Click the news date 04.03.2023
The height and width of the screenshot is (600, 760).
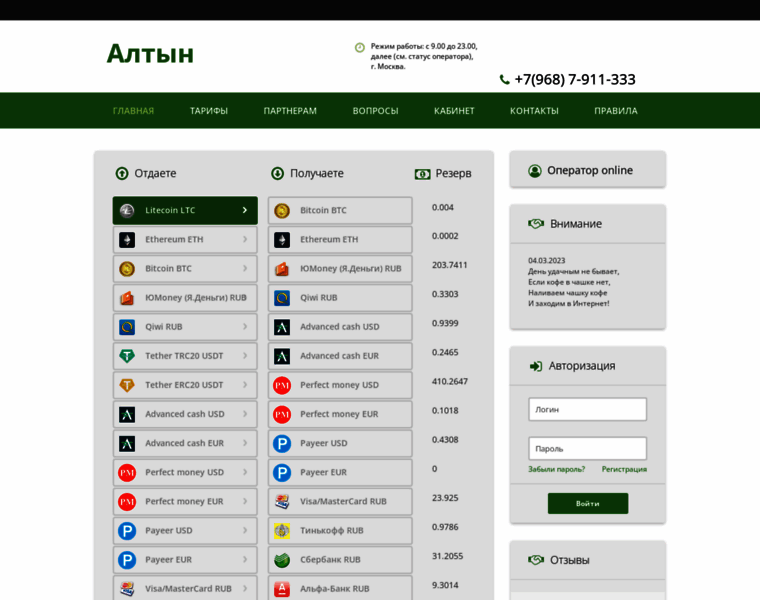547,261
